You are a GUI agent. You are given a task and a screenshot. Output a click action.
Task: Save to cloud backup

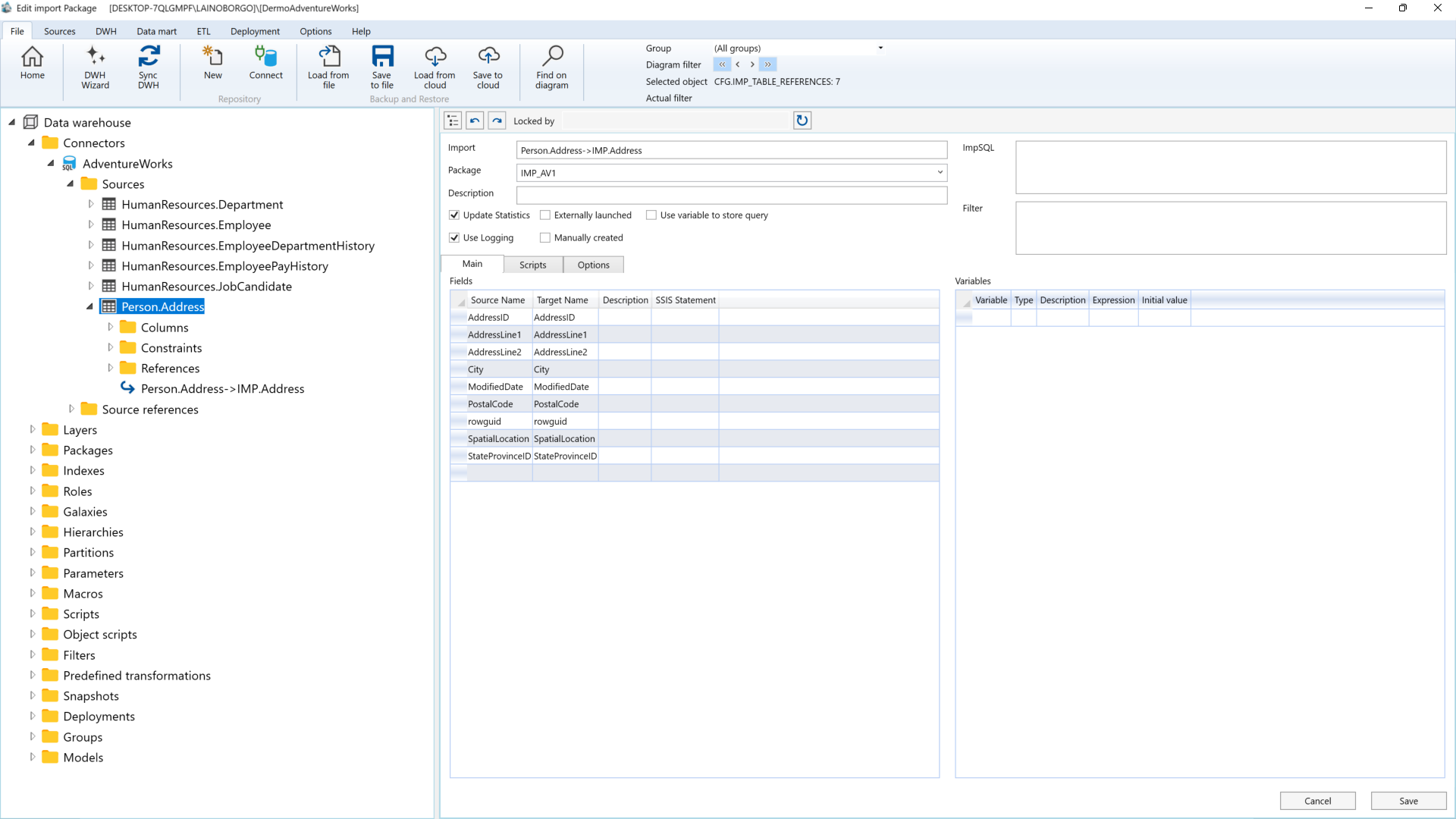(488, 67)
